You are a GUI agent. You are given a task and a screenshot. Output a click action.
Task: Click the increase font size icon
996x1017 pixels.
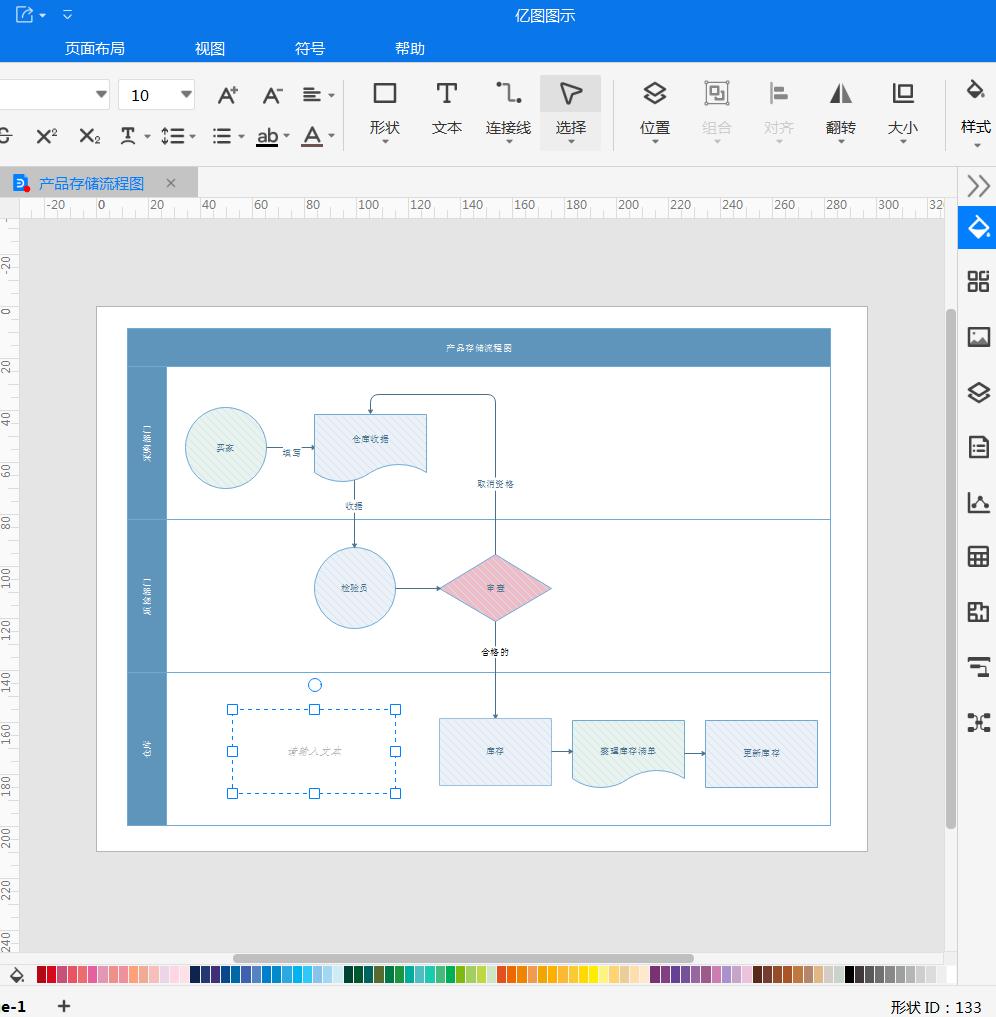228,95
